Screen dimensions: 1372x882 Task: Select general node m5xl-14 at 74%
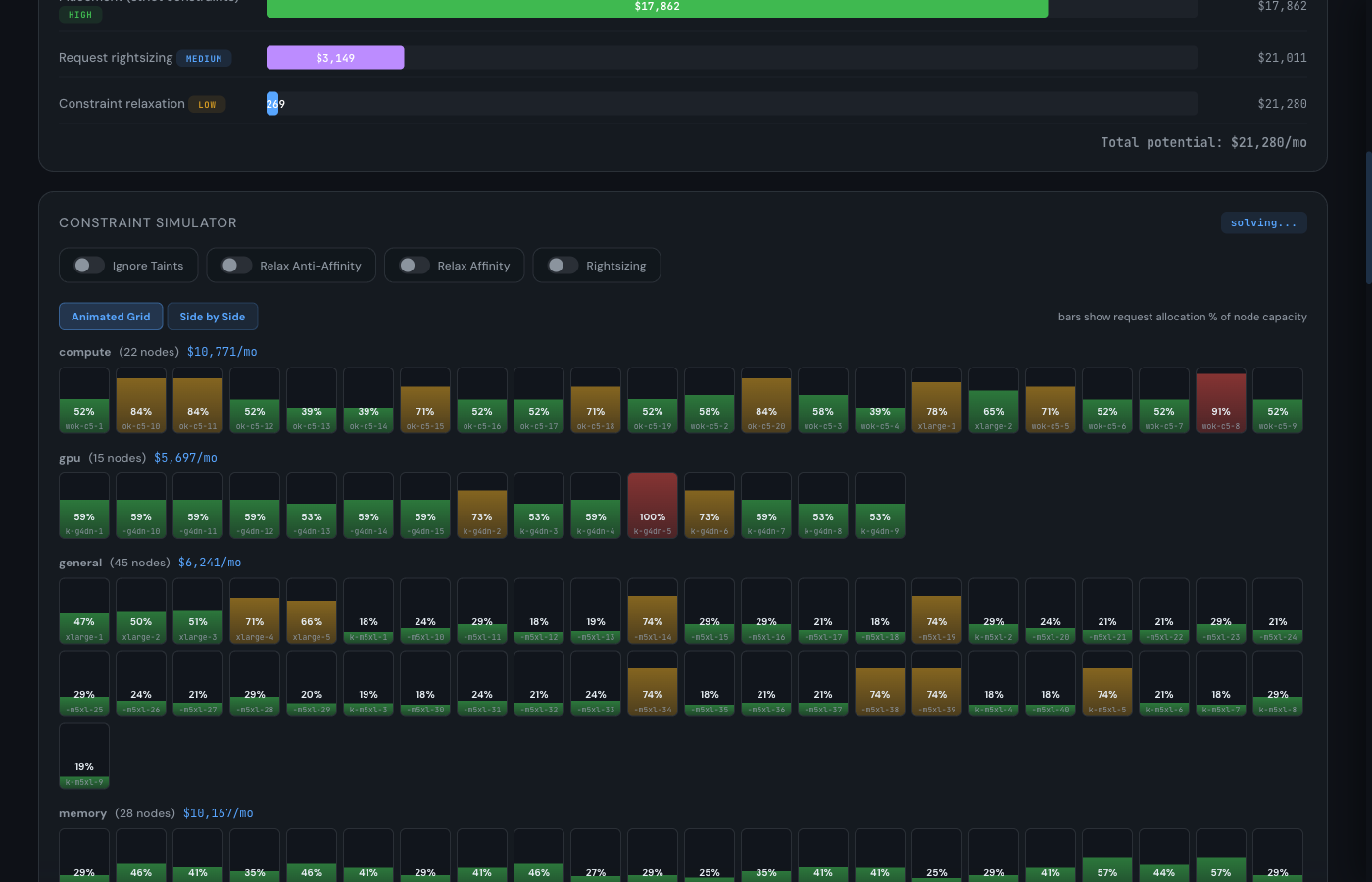point(653,611)
